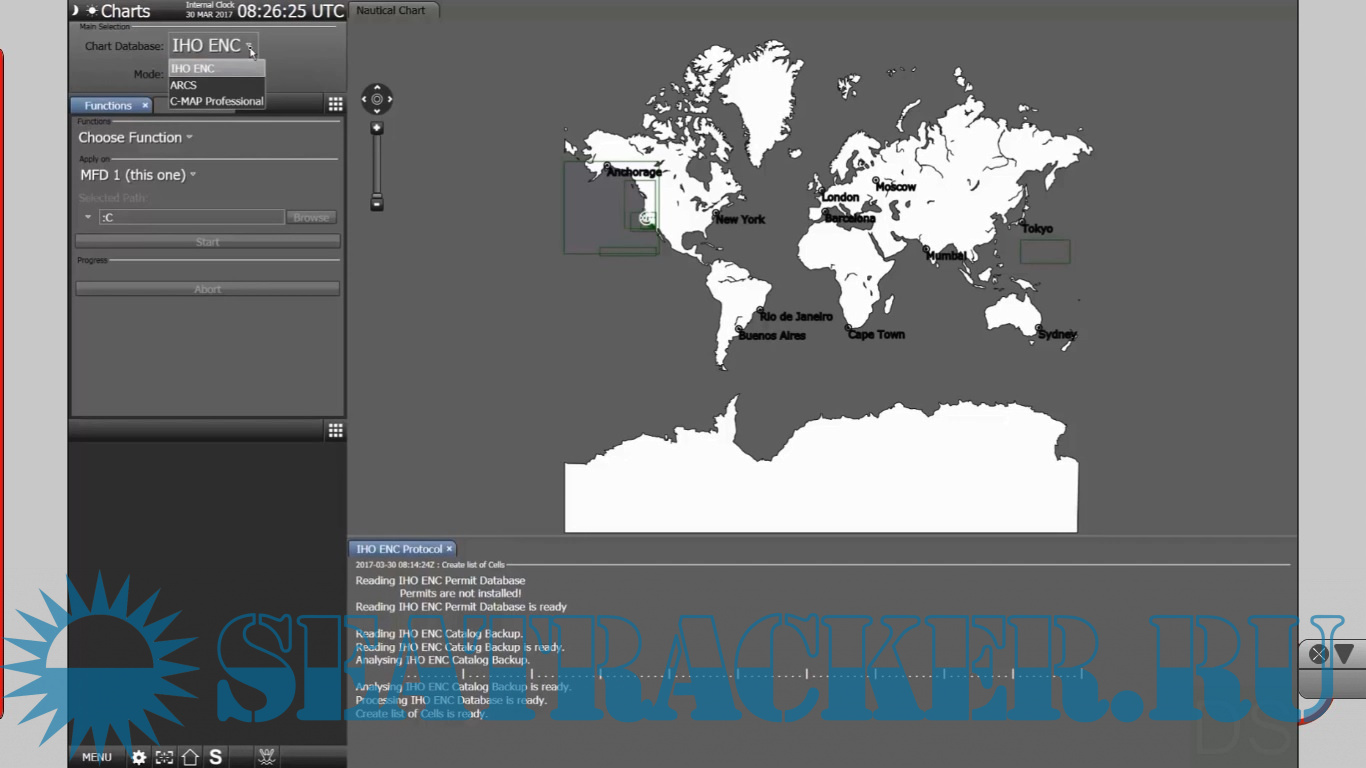The image size is (1366, 768).
Task: Click the home icon in bottom toolbar
Action: click(190, 757)
